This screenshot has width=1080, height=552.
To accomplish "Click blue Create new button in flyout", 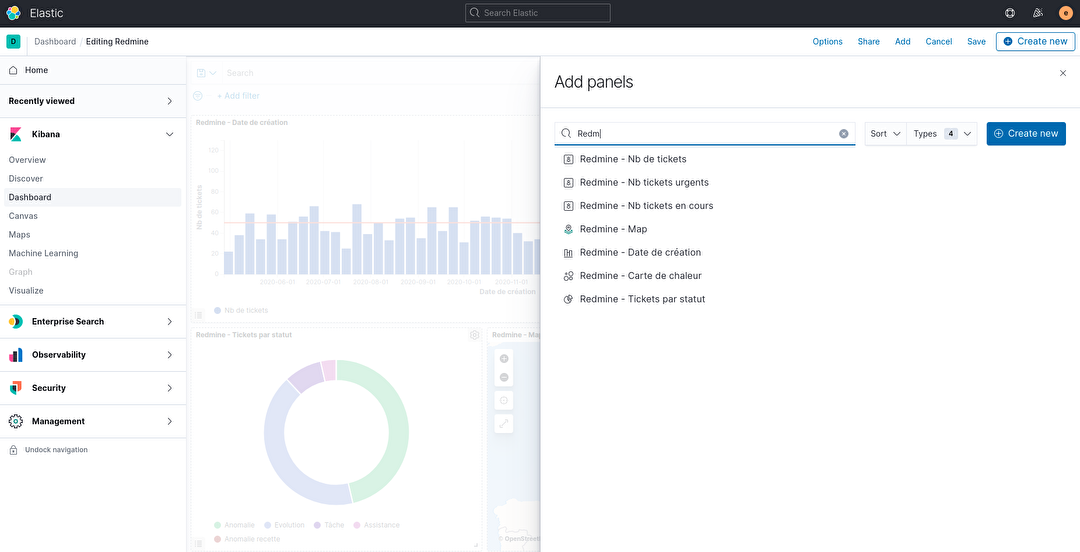I will click(x=1026, y=134).
